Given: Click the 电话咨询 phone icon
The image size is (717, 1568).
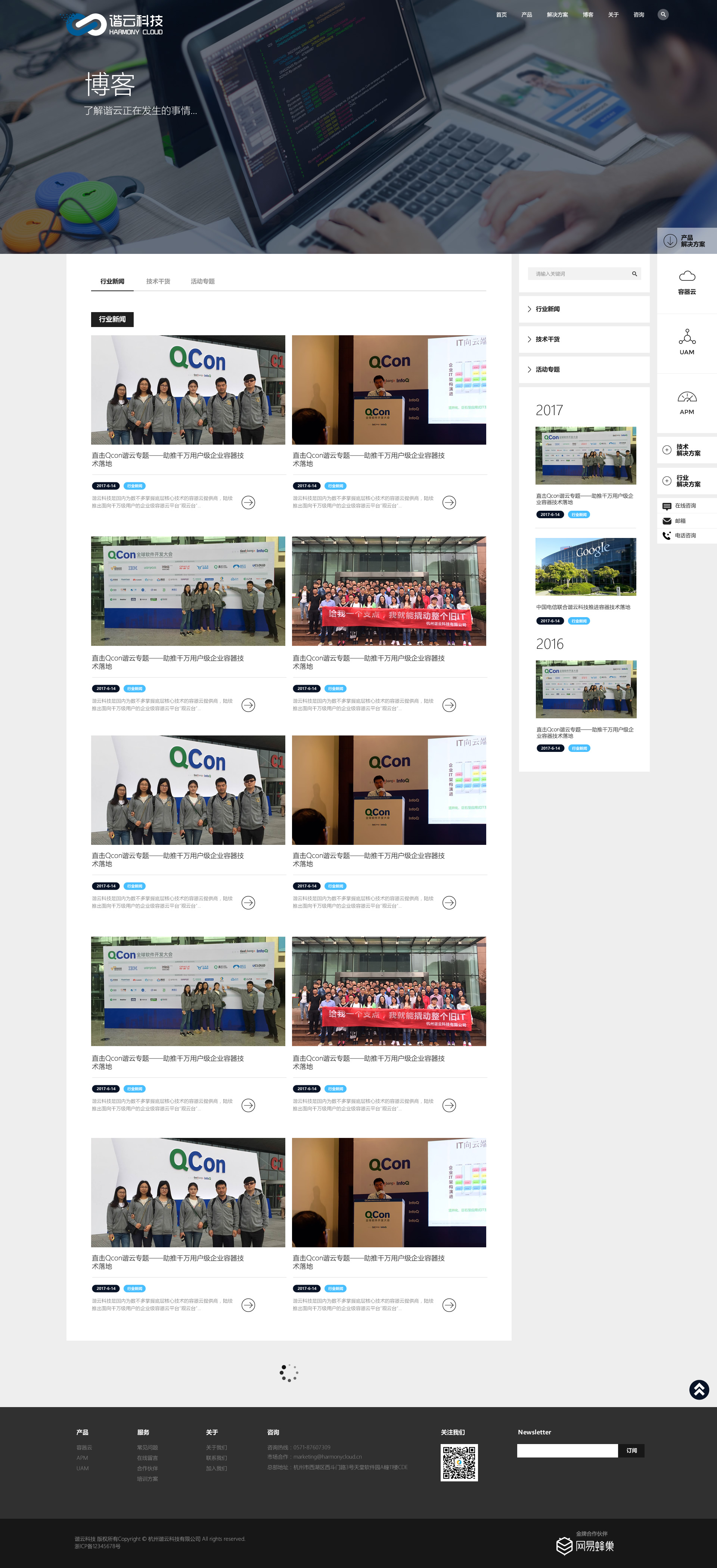Looking at the screenshot, I should pos(667,536).
